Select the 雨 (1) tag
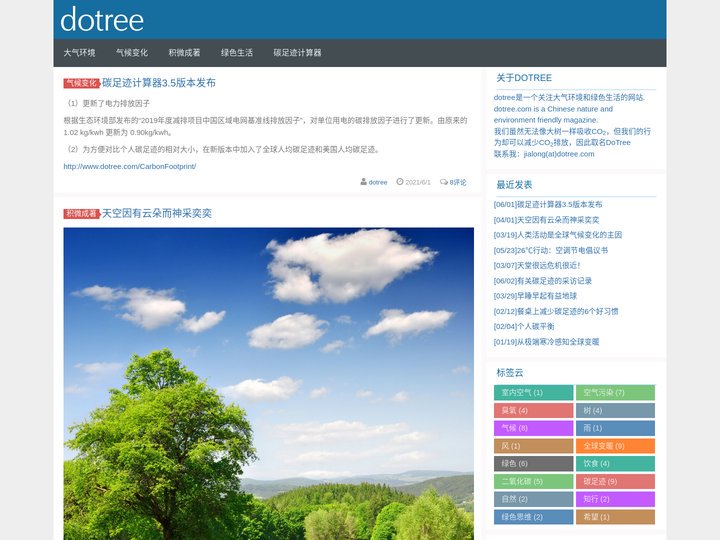720x540 pixels. tap(615, 428)
